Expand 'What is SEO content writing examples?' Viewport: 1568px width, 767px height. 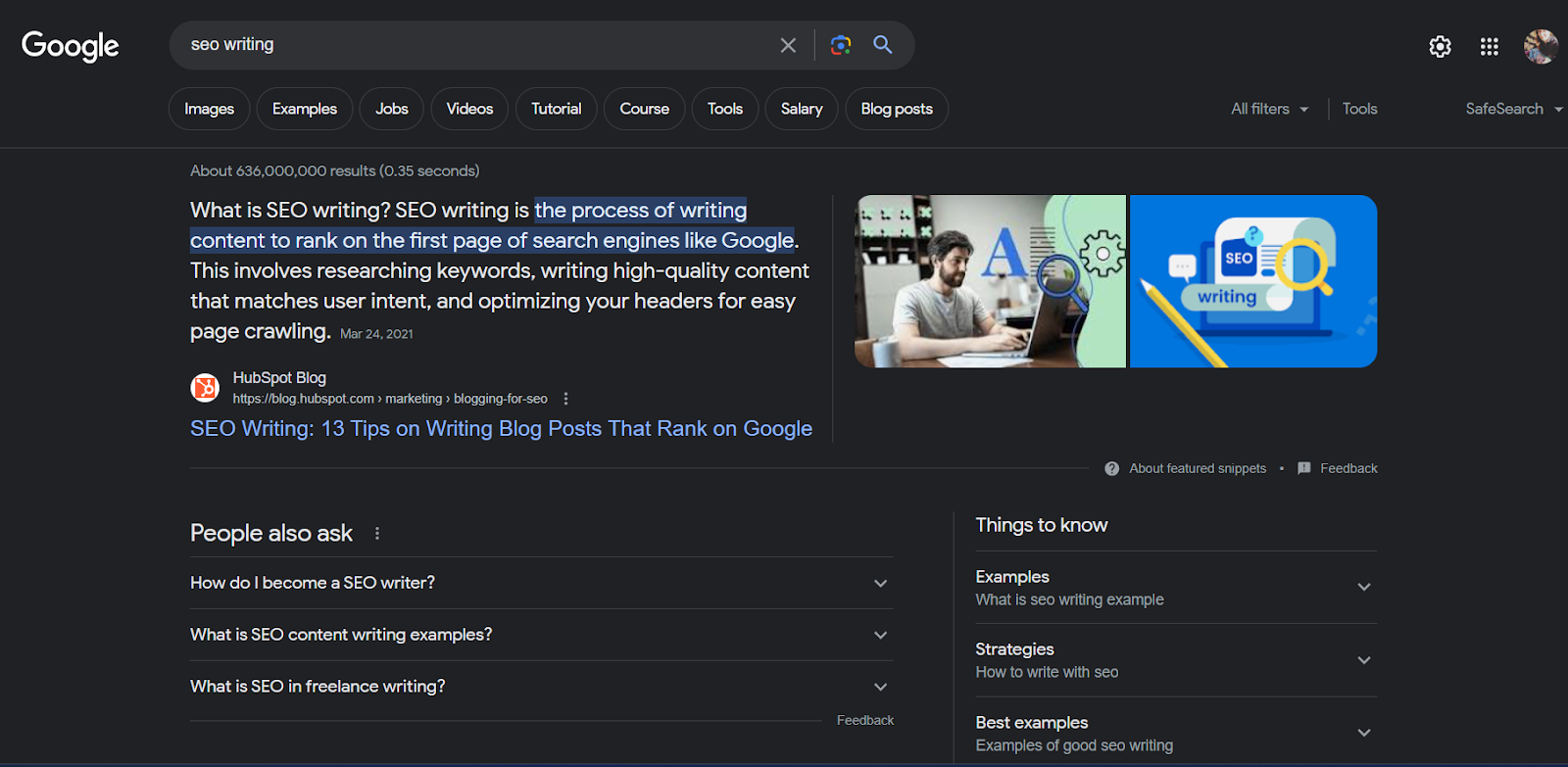point(541,635)
